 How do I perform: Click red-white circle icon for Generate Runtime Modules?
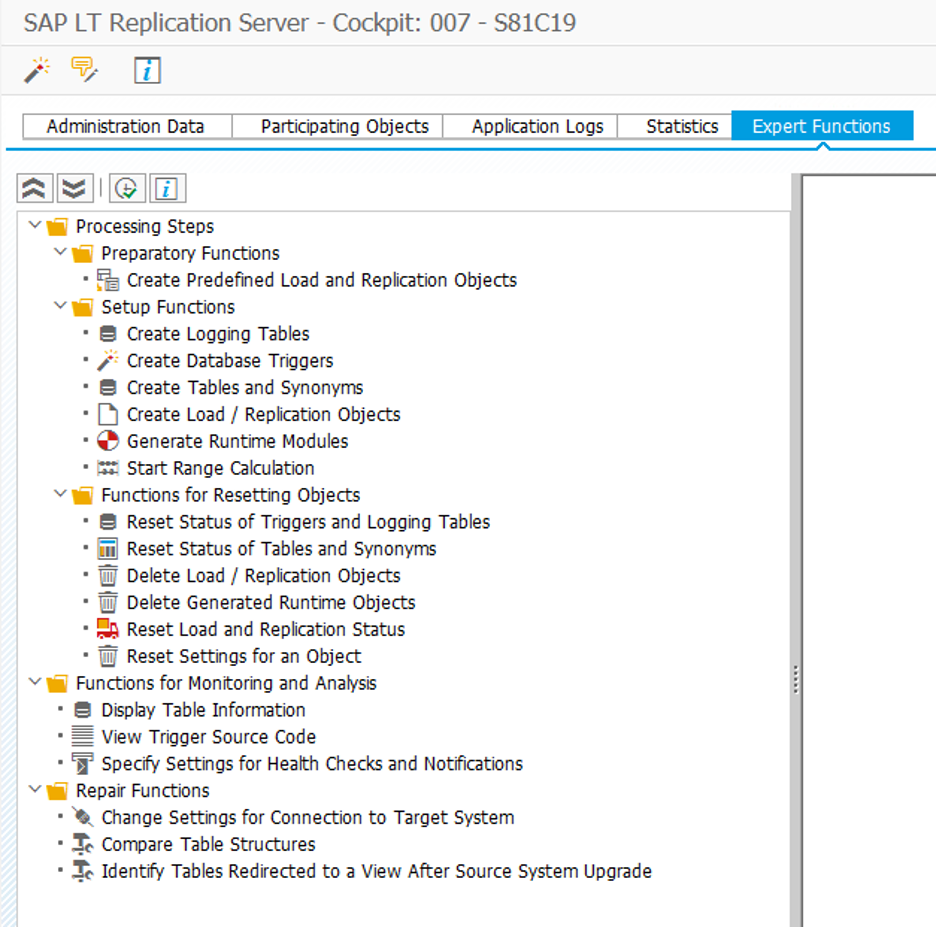click(108, 441)
